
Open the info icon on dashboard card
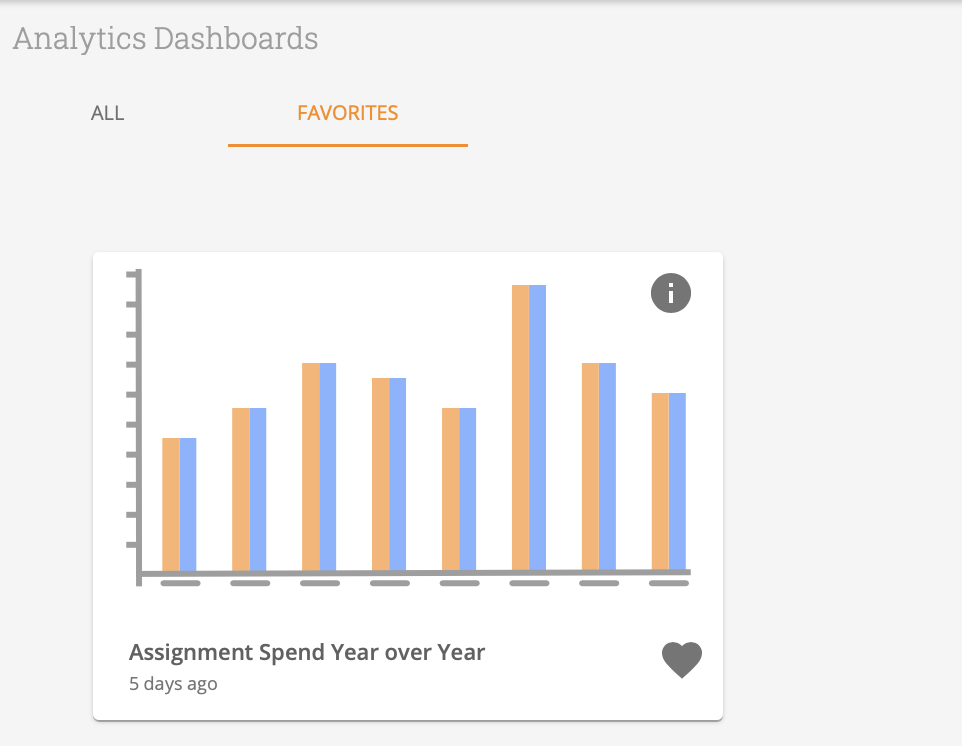671,293
